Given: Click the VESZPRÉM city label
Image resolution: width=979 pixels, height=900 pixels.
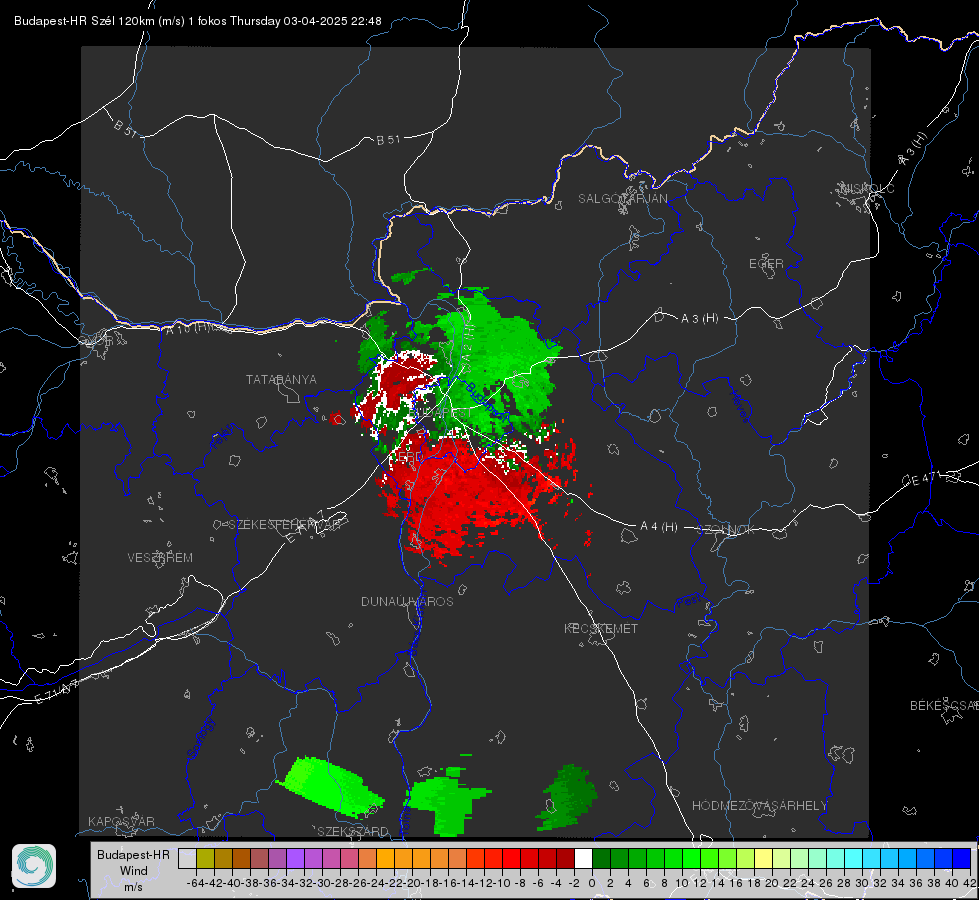Looking at the screenshot, I should click(x=160, y=557).
